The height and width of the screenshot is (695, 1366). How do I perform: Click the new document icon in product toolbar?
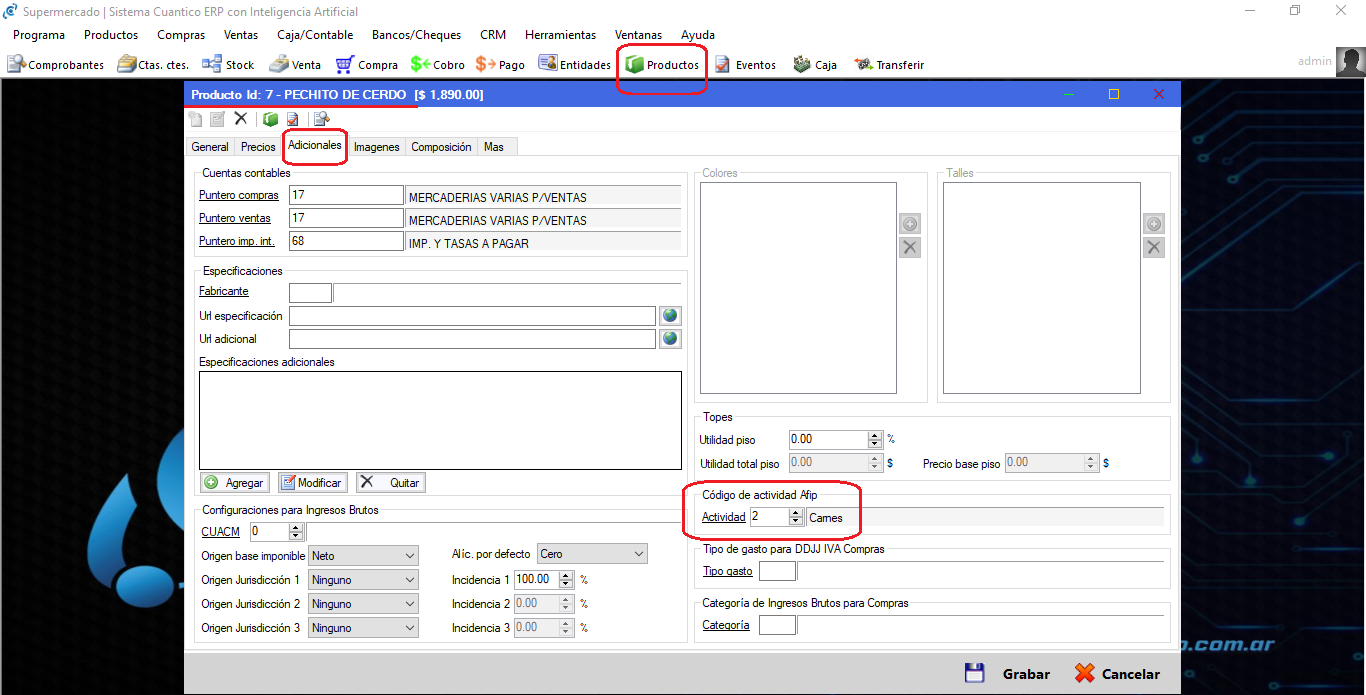coord(196,119)
